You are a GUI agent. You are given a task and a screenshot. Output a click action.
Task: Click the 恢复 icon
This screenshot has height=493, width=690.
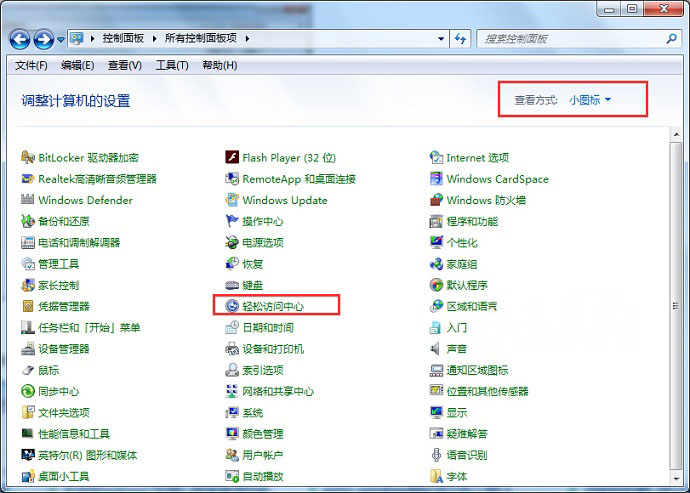pyautogui.click(x=232, y=264)
